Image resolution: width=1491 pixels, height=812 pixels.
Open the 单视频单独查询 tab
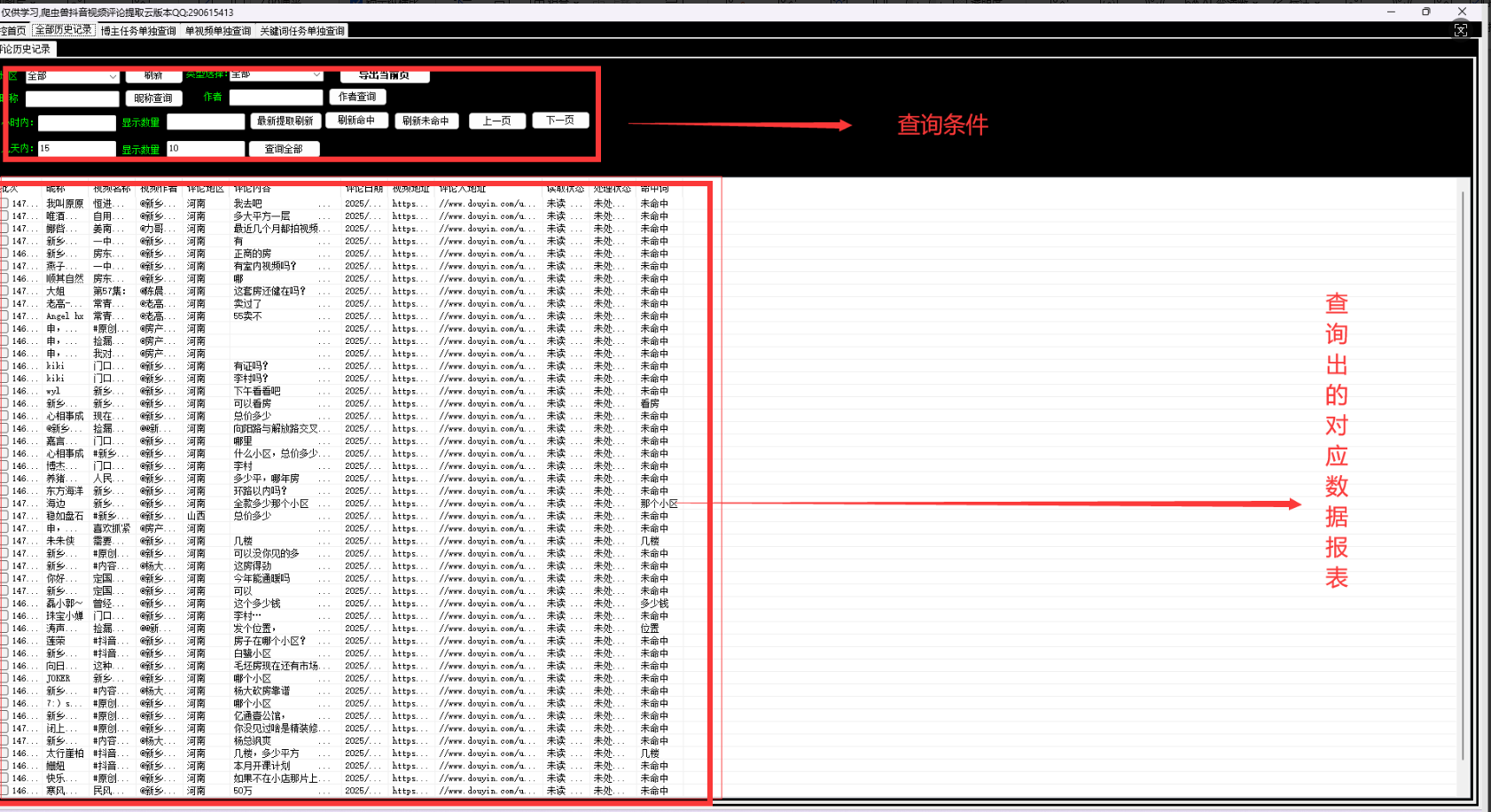218,31
